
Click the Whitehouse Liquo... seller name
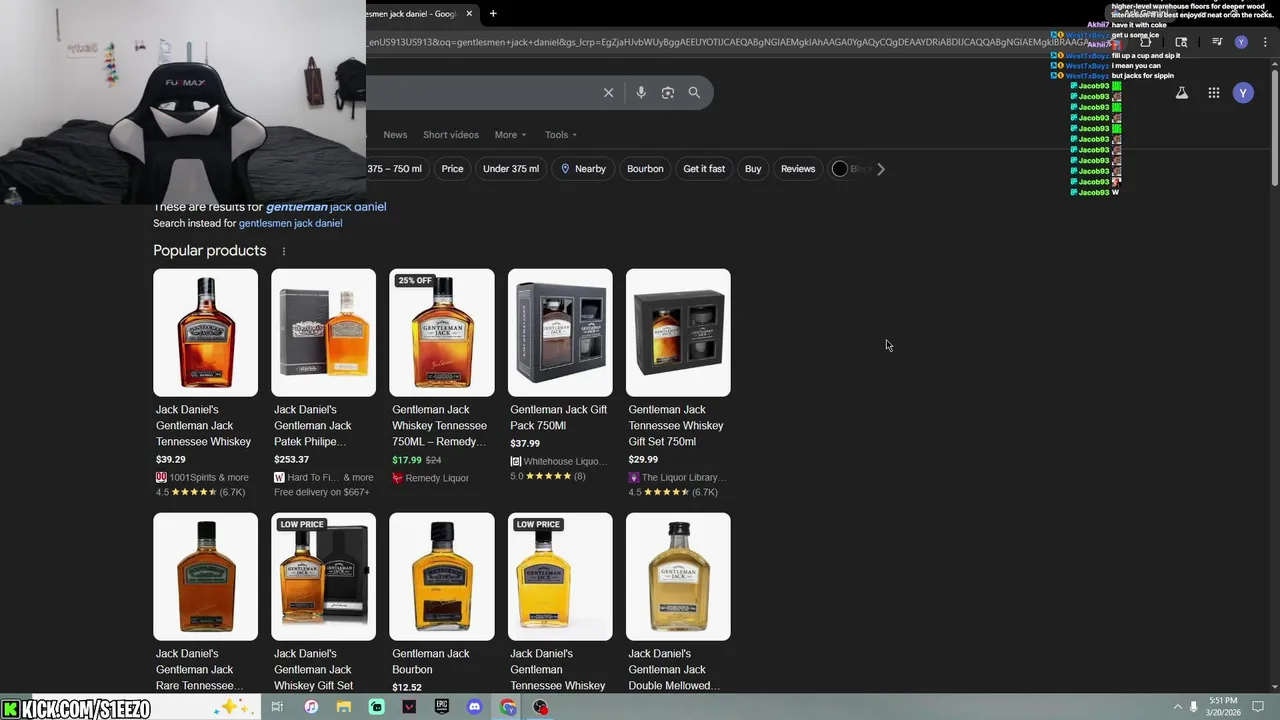tap(565, 461)
